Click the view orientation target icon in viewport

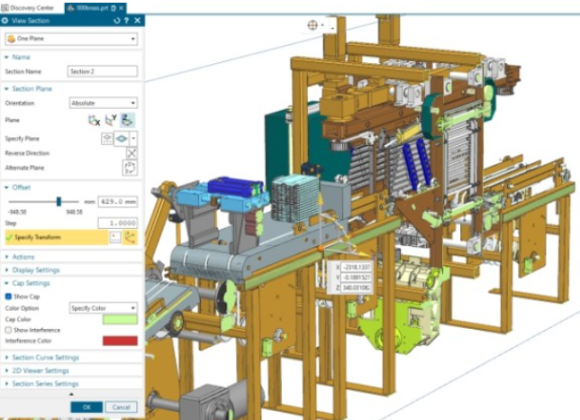click(313, 25)
